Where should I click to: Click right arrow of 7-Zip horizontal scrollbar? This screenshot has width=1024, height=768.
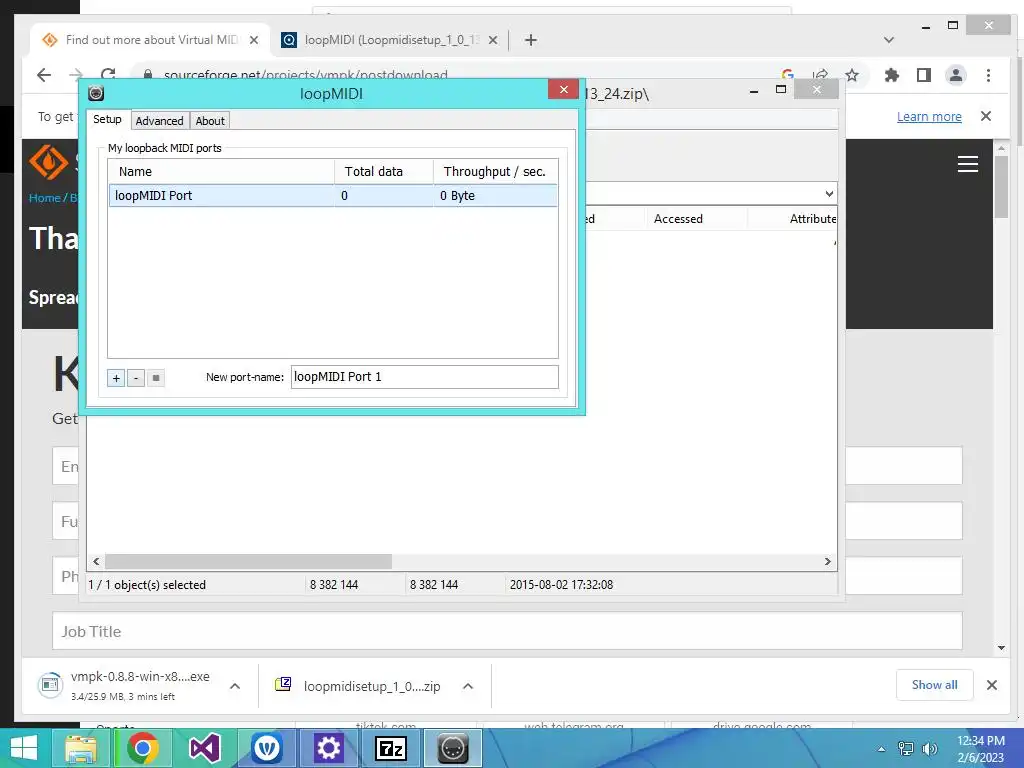pyautogui.click(x=827, y=562)
